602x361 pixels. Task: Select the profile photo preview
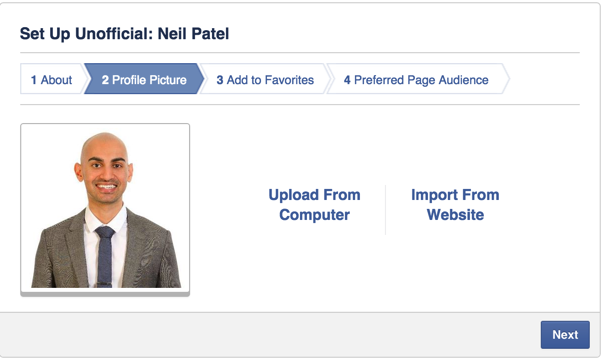(x=105, y=210)
